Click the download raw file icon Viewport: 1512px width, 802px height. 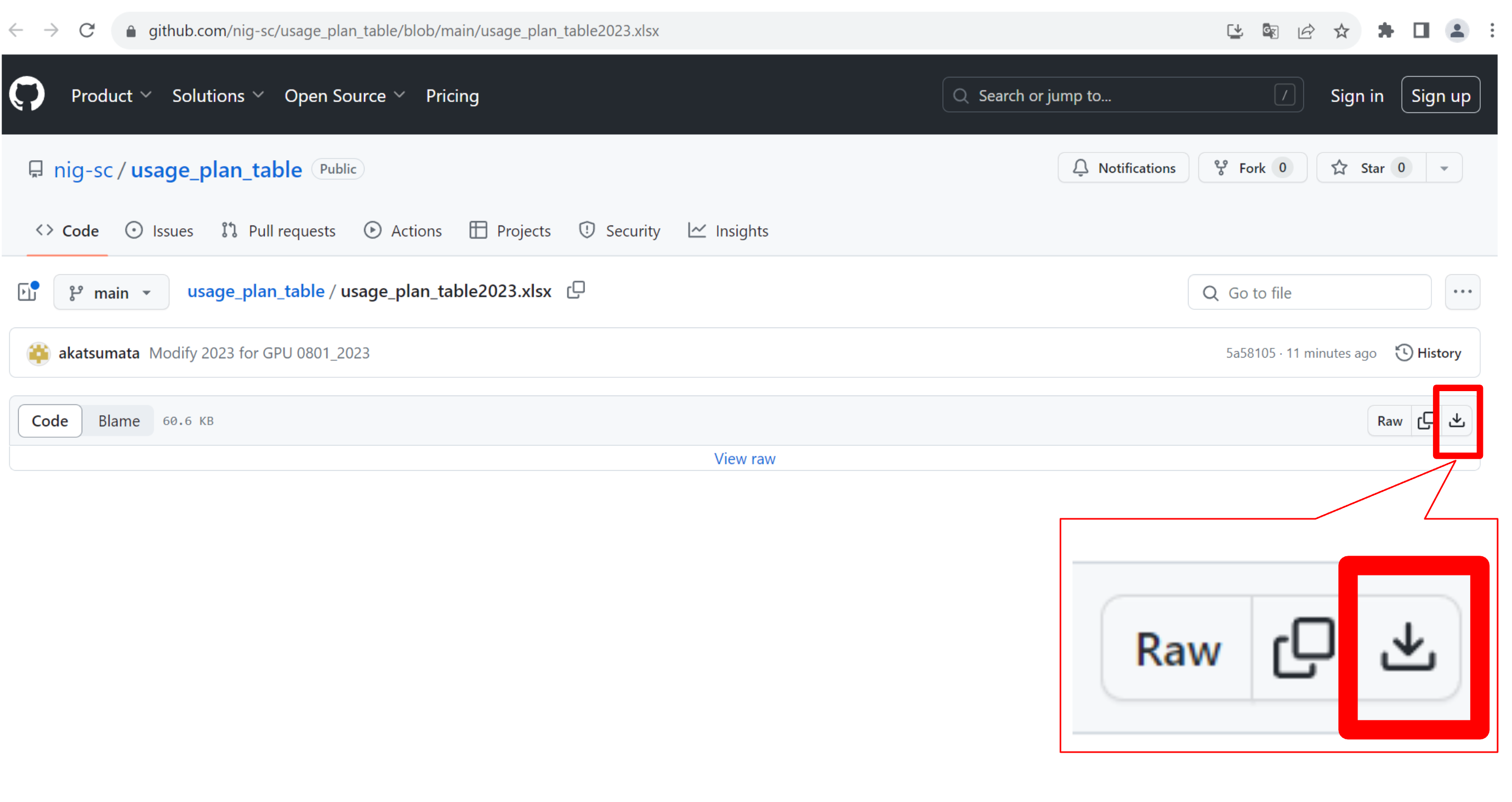[x=1456, y=420]
